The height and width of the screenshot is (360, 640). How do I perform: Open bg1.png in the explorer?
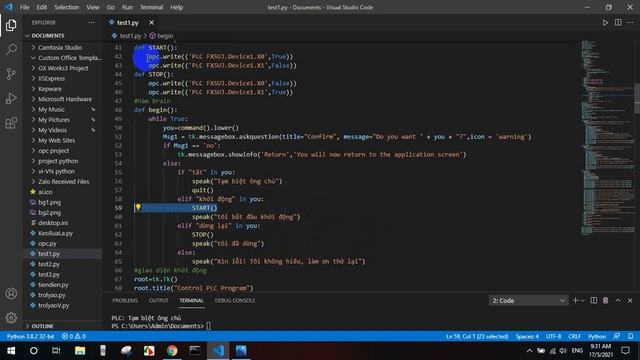coord(49,202)
